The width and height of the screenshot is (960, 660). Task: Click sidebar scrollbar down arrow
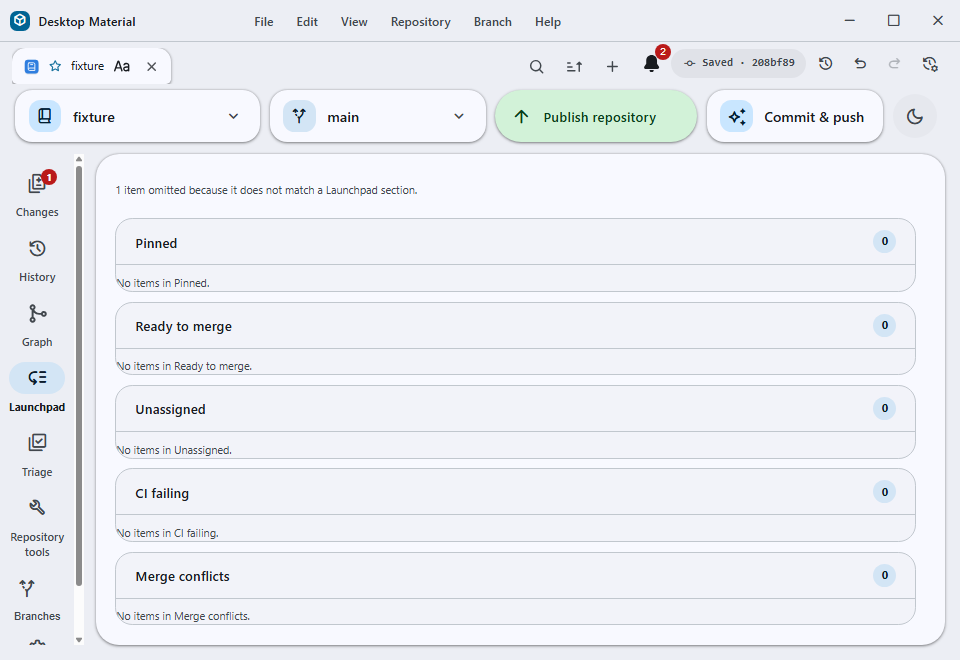tap(78, 640)
